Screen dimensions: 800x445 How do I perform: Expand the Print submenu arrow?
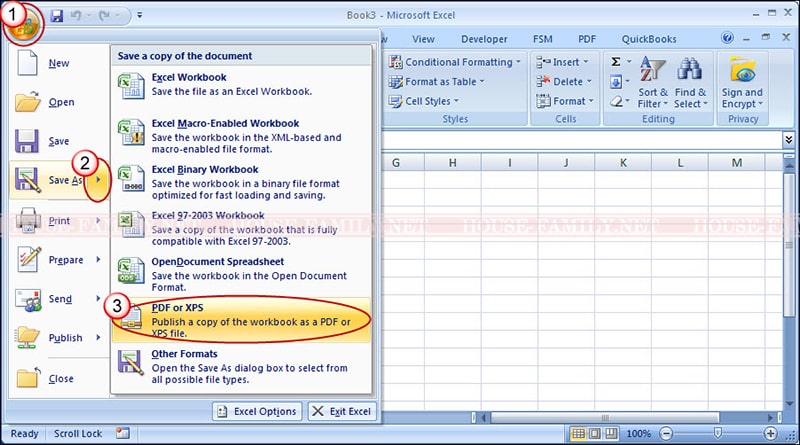pyautogui.click(x=98, y=220)
